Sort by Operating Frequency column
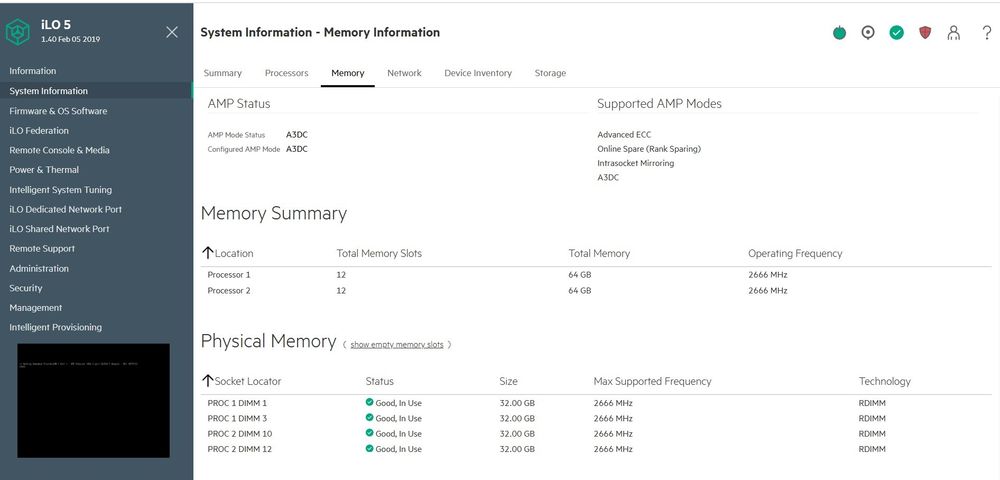1000x480 pixels. point(795,253)
